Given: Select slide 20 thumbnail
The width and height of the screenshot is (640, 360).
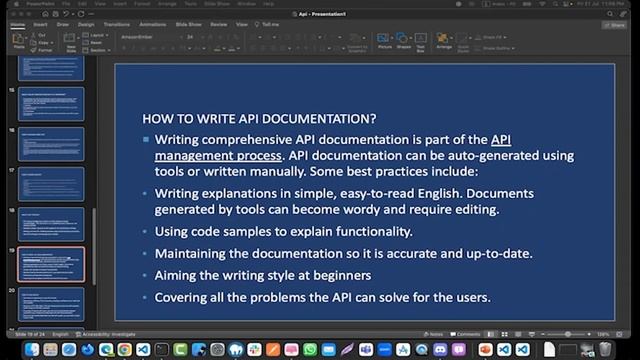Looking at the screenshot, I should click(x=51, y=304).
